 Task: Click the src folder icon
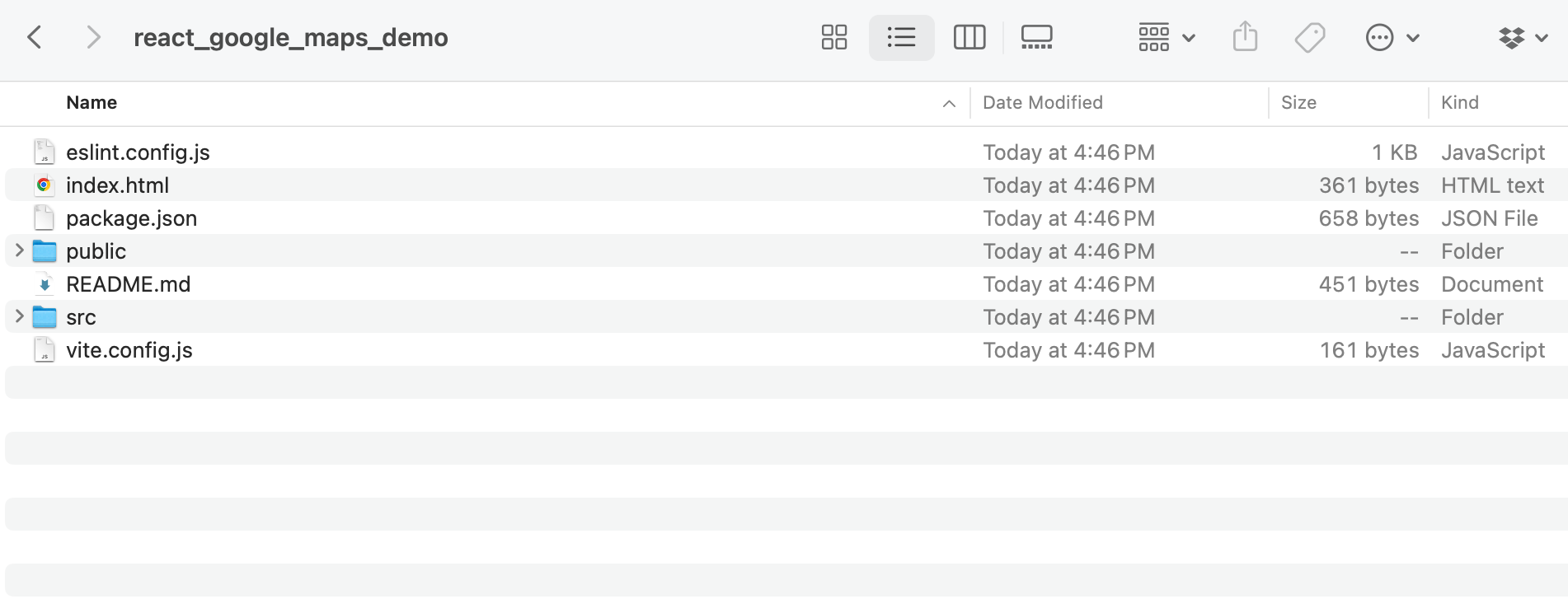(x=45, y=316)
